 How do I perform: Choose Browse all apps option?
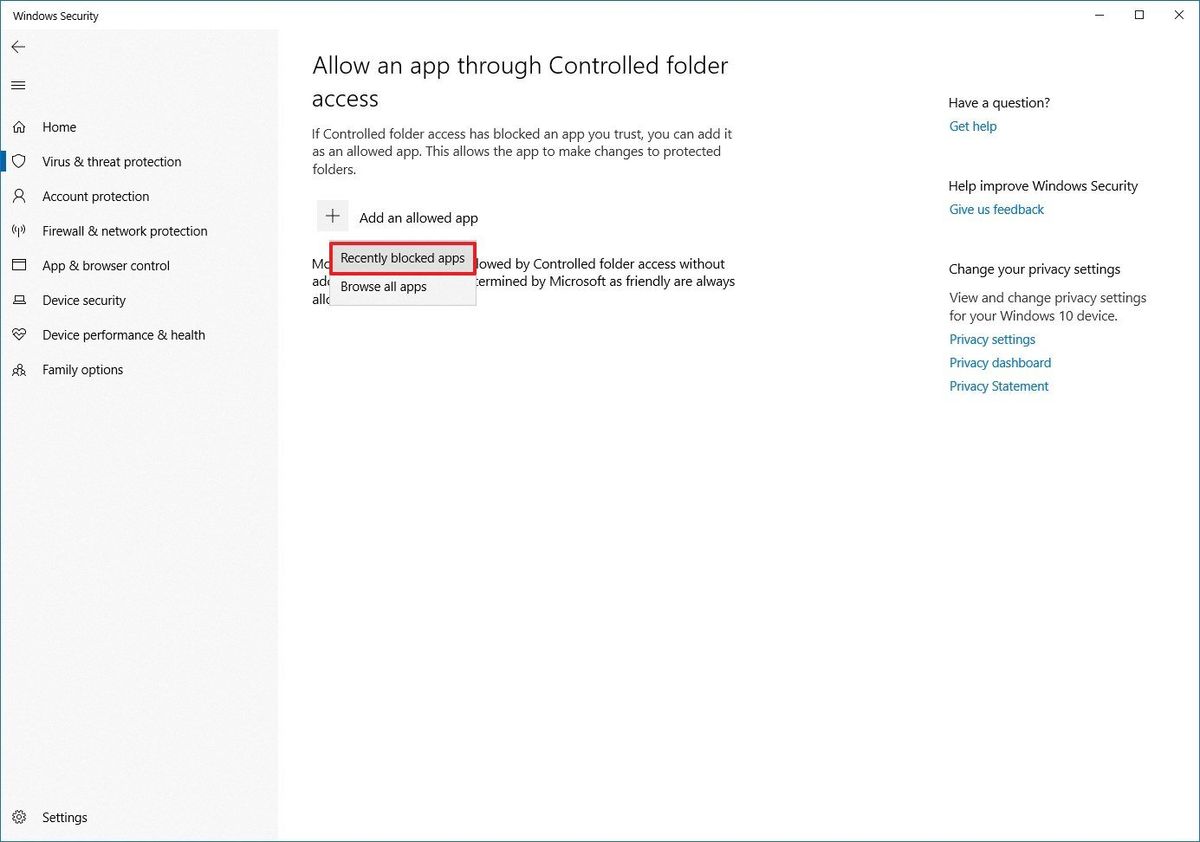[383, 286]
